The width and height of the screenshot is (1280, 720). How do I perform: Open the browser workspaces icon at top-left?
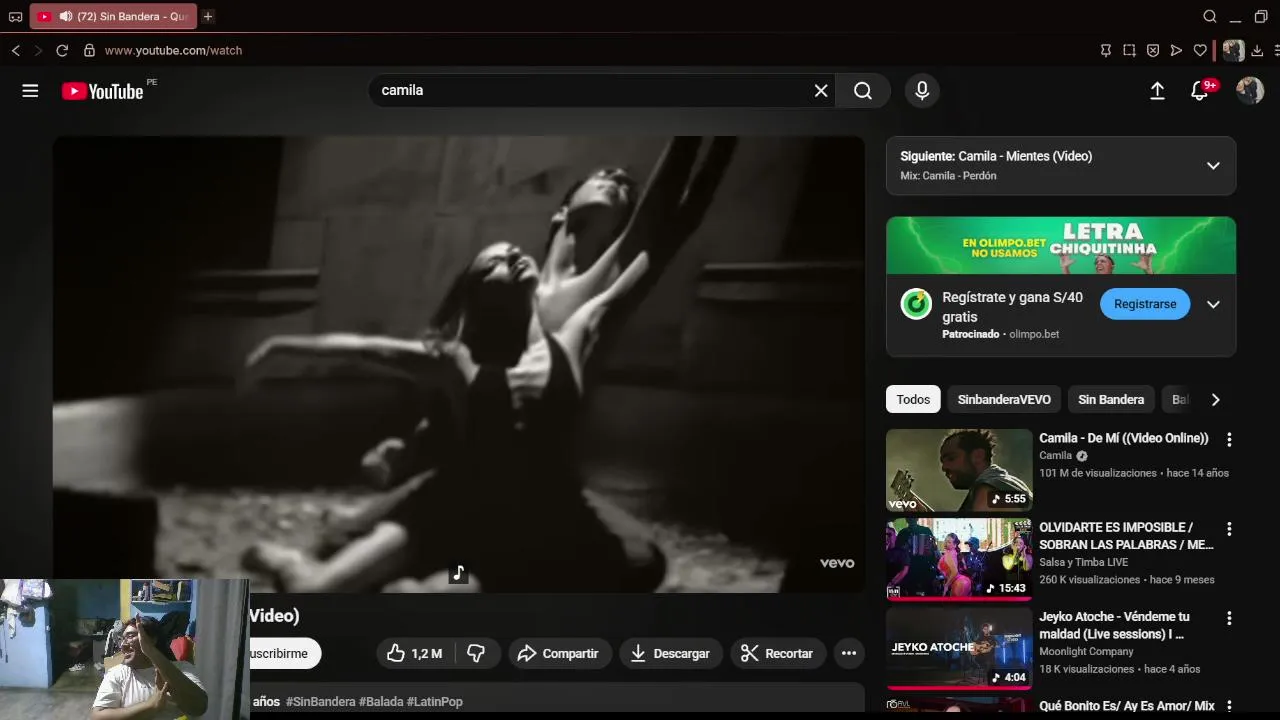click(15, 16)
